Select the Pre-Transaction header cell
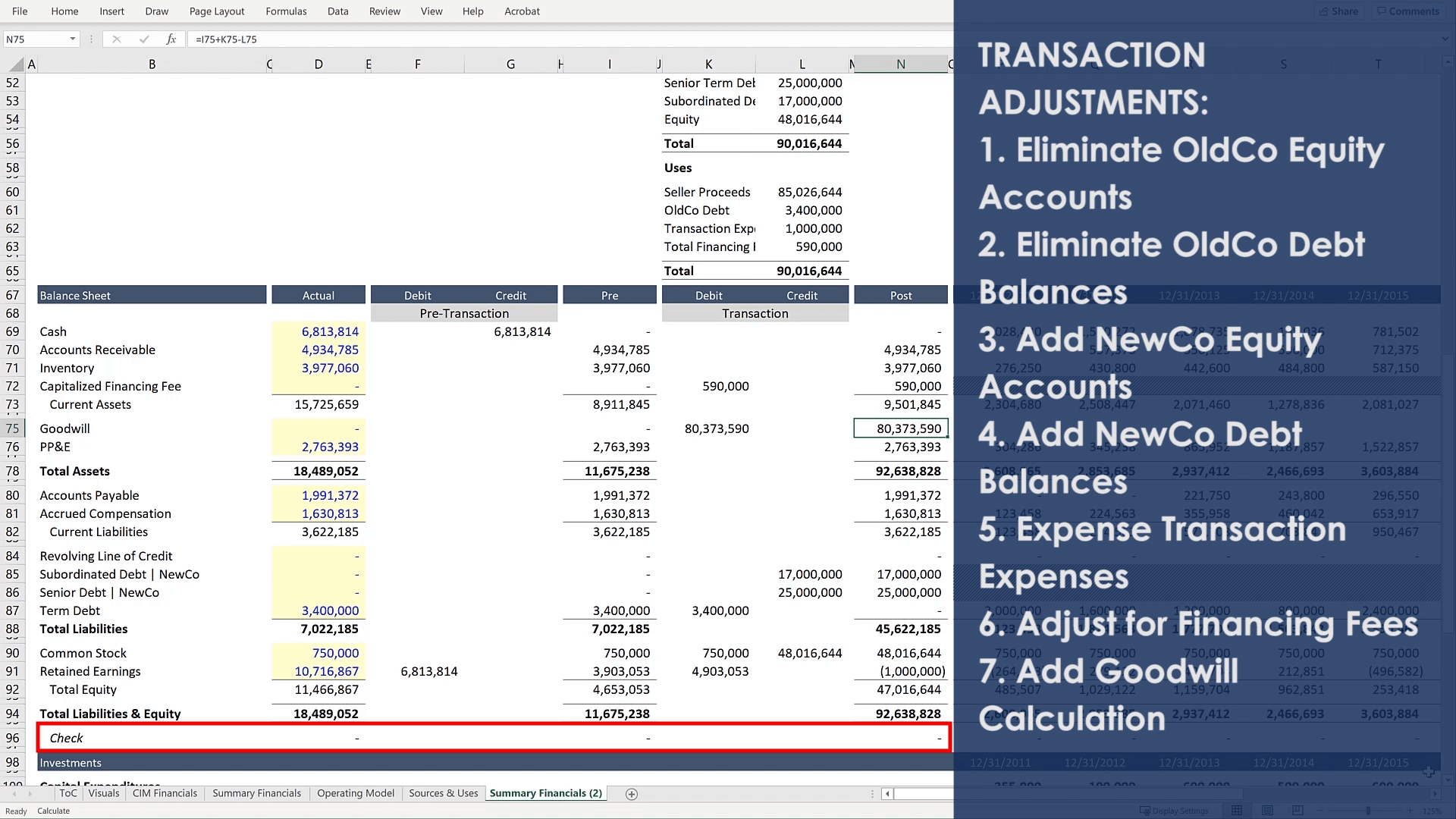 [464, 314]
